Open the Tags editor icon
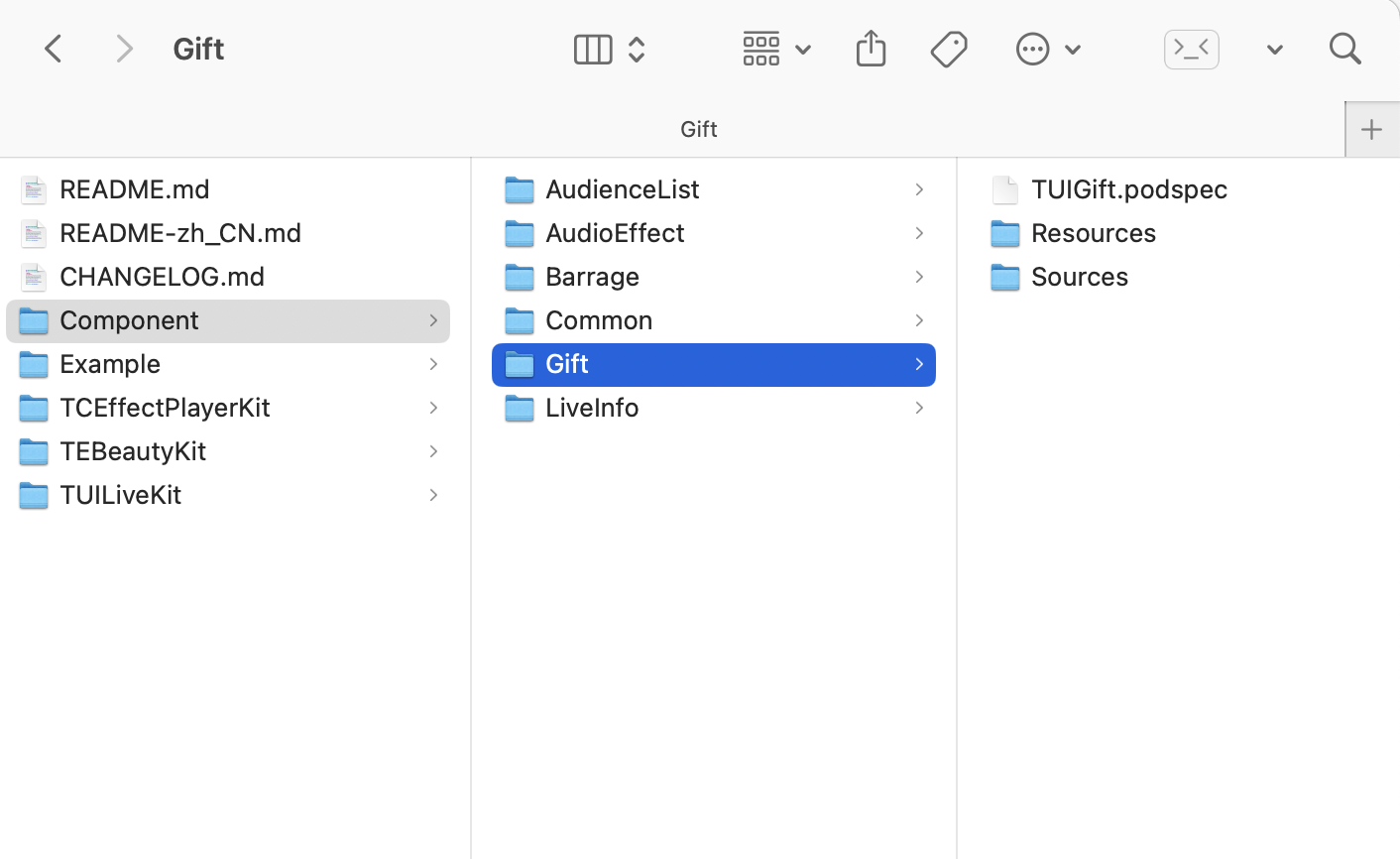 [x=949, y=49]
